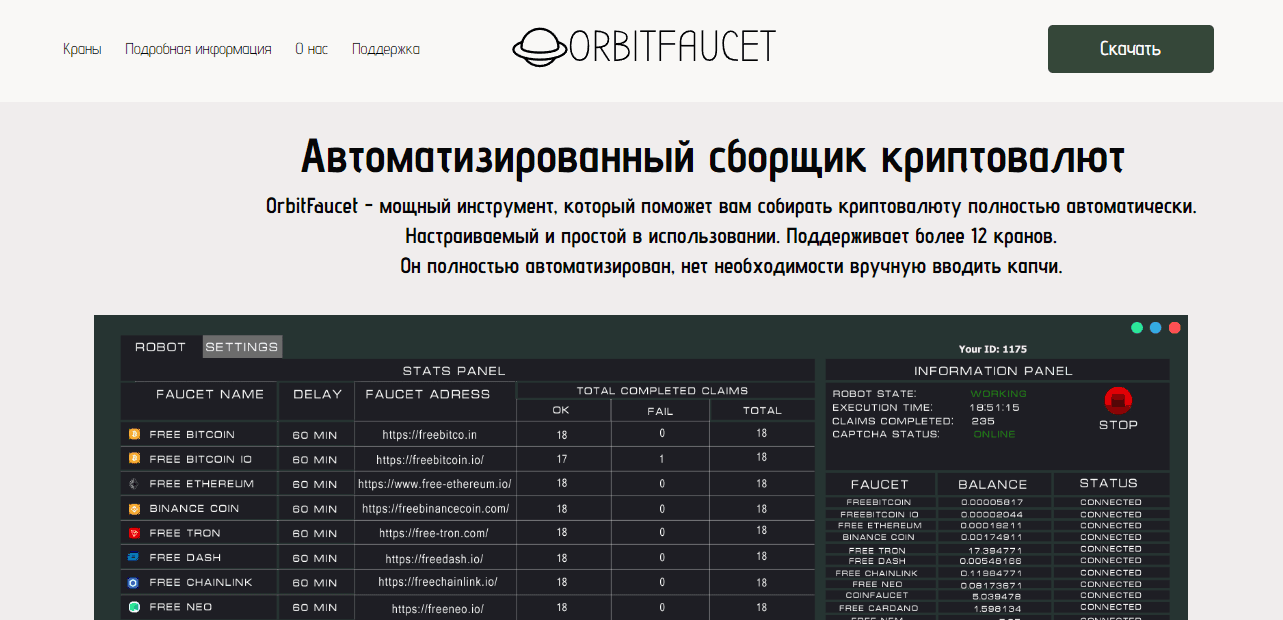Screen dimensions: 1283x620
Task: Switch to the SETTINGS tab
Action: 243,347
